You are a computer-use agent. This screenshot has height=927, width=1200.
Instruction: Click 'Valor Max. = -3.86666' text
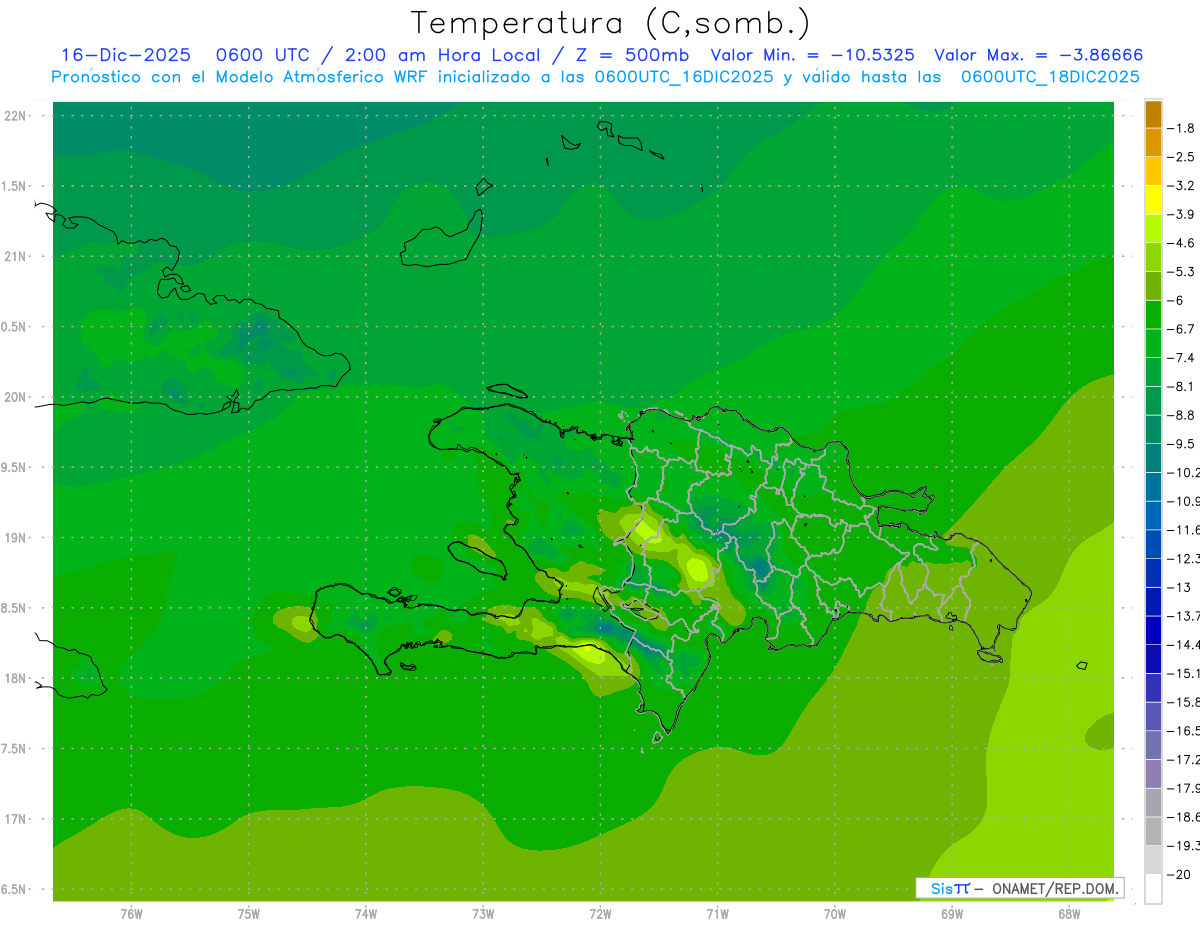click(1038, 56)
